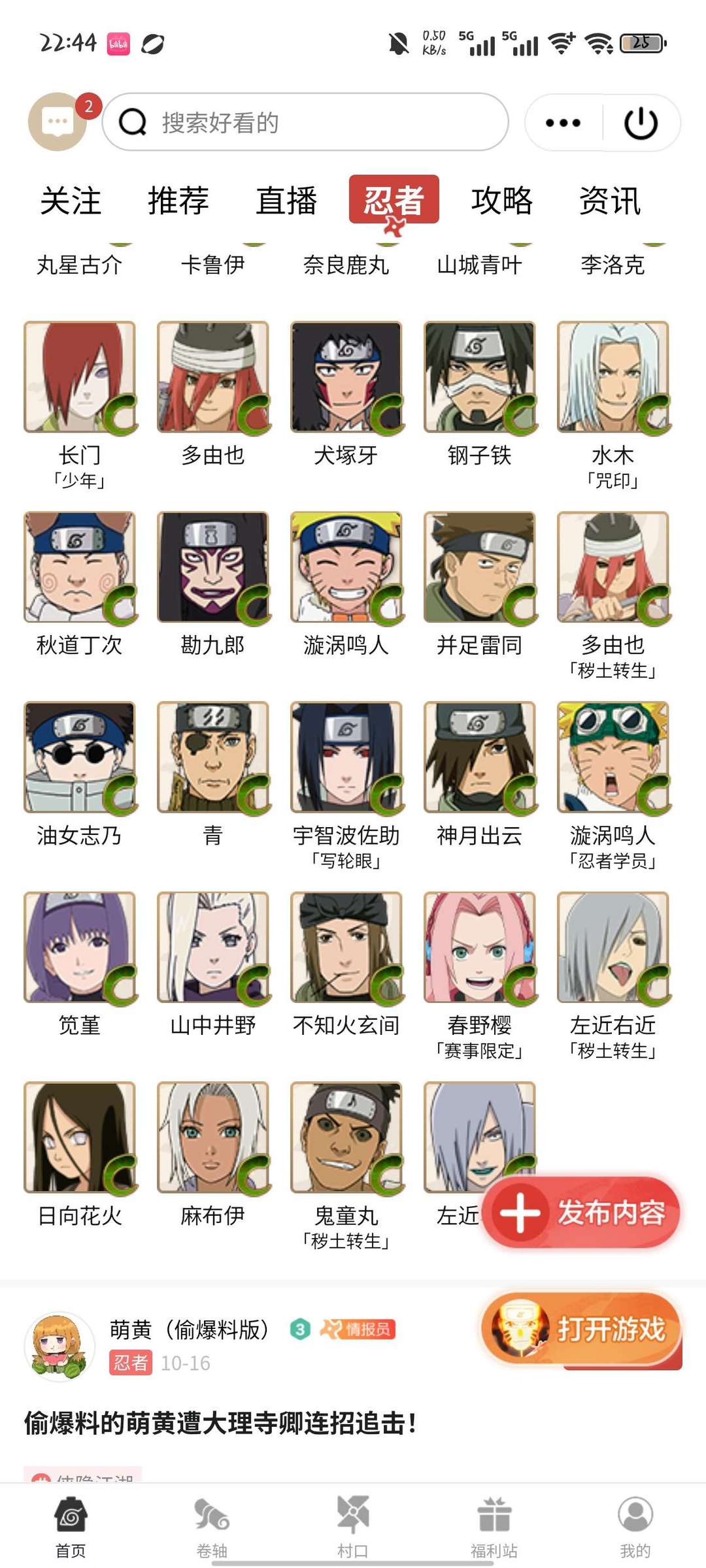This screenshot has height=1568, width=706.
Task: Open the messages chat bubble icon
Action: (x=58, y=122)
